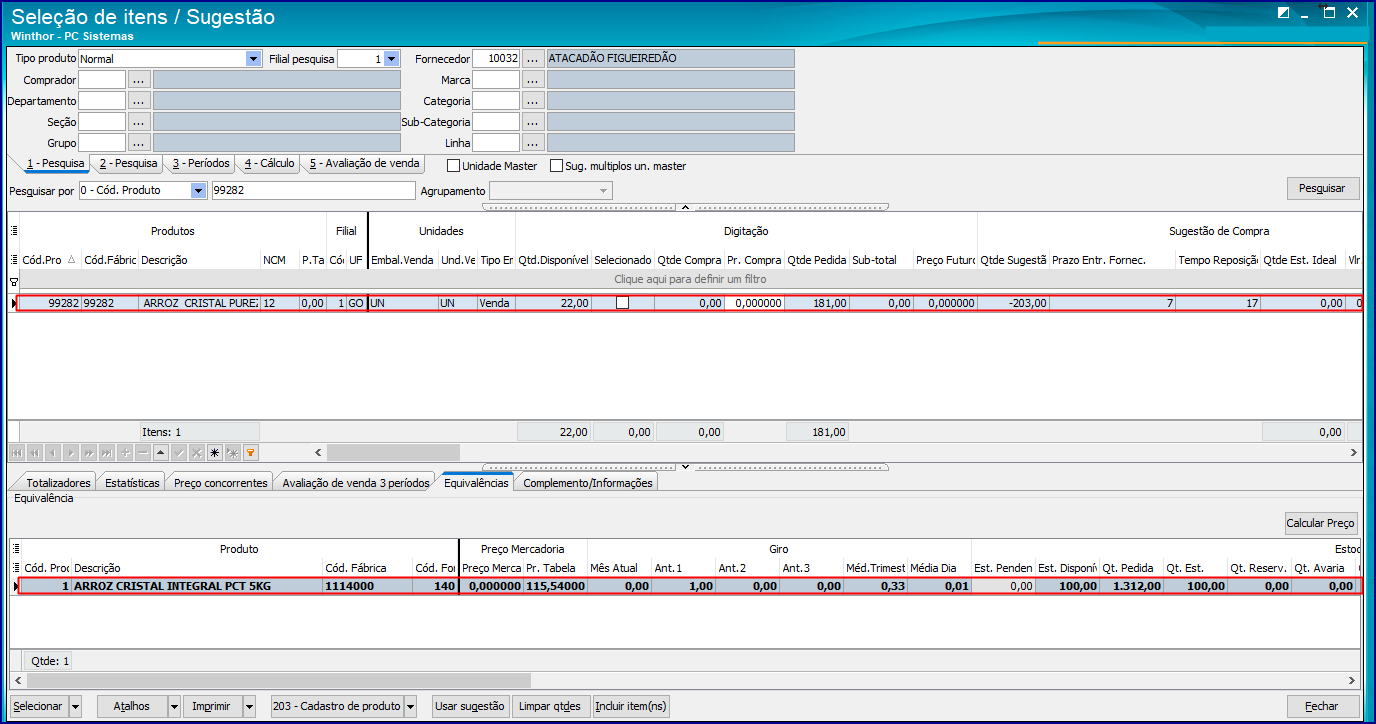Click previous page navigator icon
Screen dimensions: 1376x724
(35, 453)
